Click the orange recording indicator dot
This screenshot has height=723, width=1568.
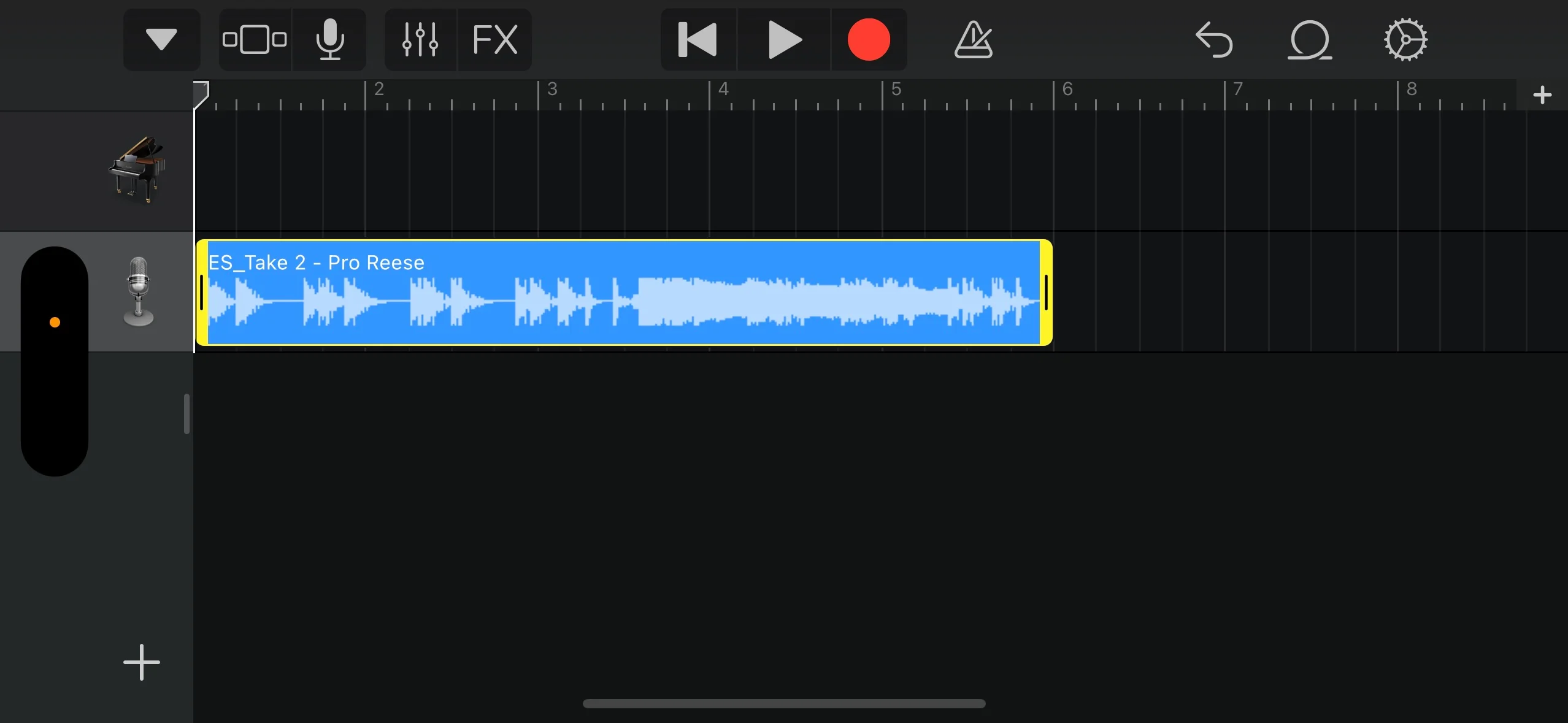[x=54, y=322]
